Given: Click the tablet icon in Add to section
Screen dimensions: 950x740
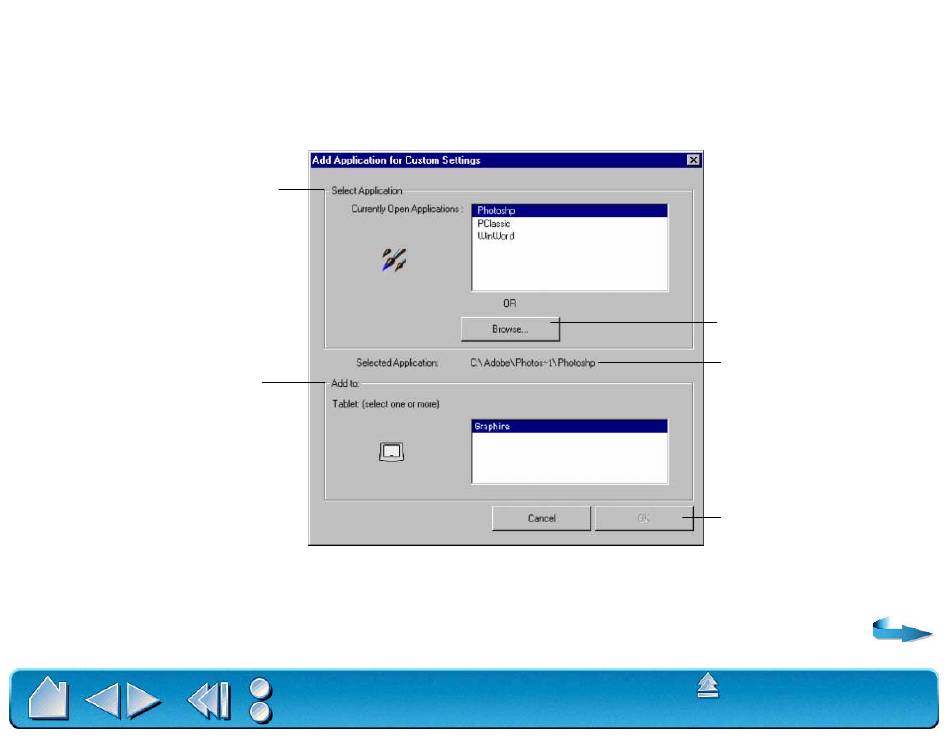Looking at the screenshot, I should [x=392, y=453].
